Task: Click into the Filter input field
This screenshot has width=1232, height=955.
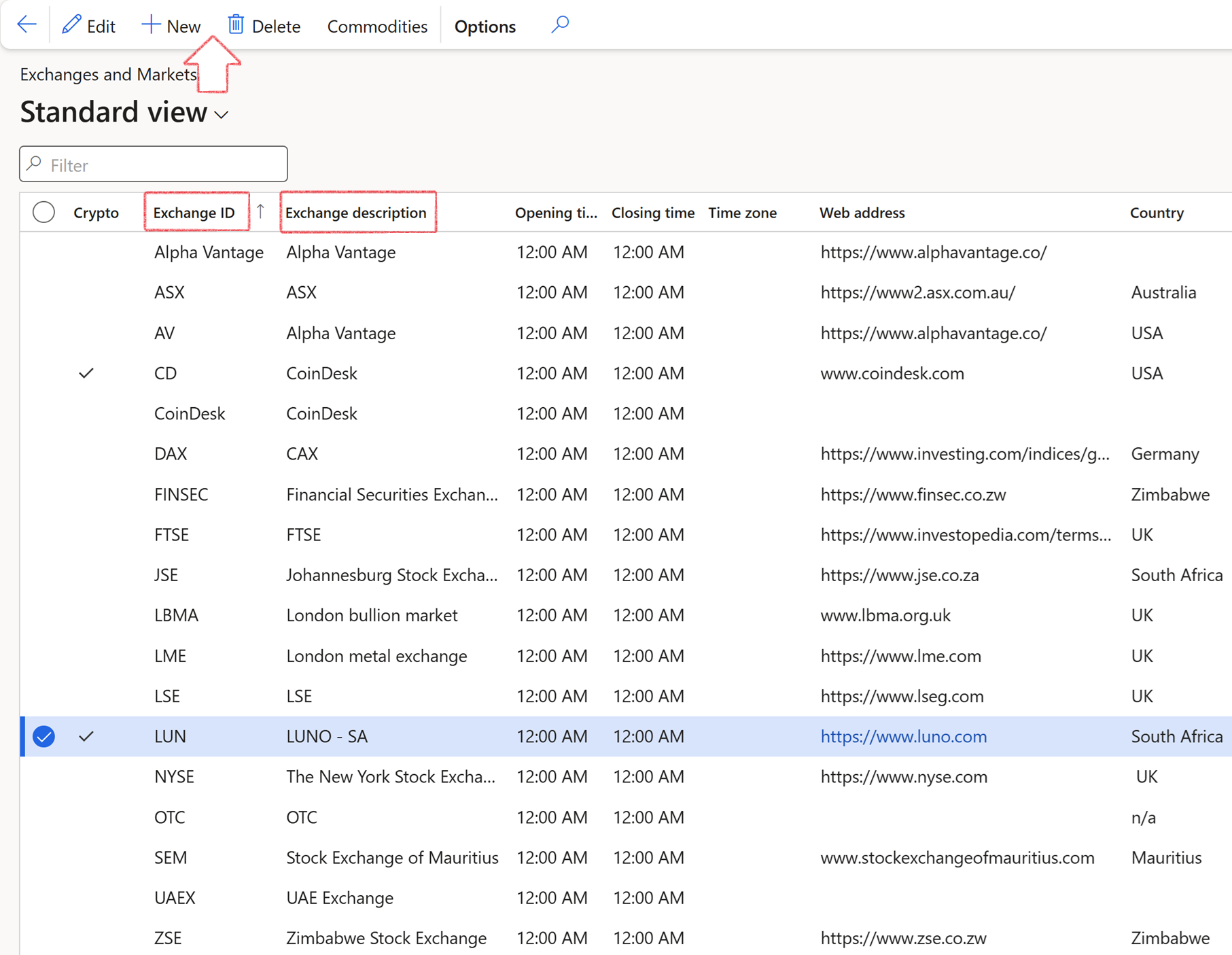Action: pyautogui.click(x=154, y=164)
